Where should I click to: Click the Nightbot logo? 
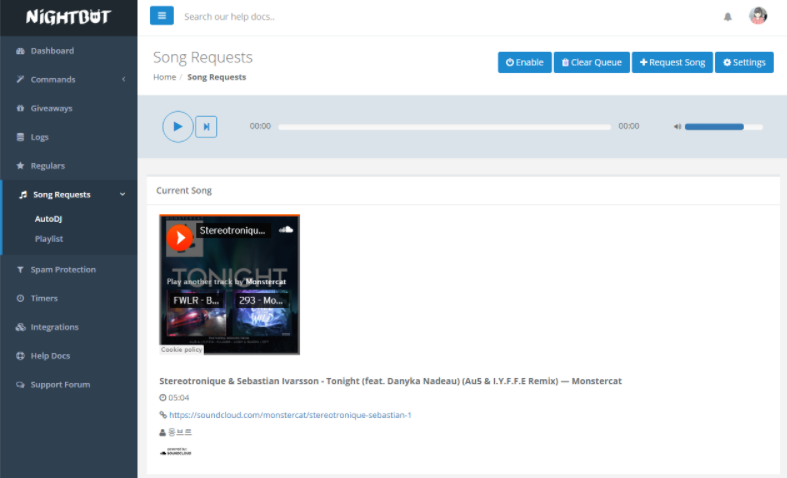pyautogui.click(x=68, y=17)
